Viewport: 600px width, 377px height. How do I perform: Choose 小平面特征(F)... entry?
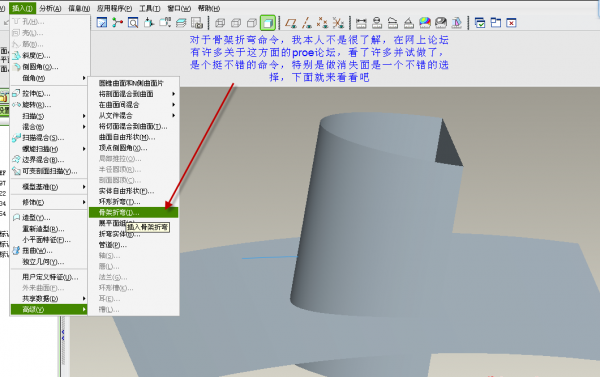pyautogui.click(x=50, y=240)
